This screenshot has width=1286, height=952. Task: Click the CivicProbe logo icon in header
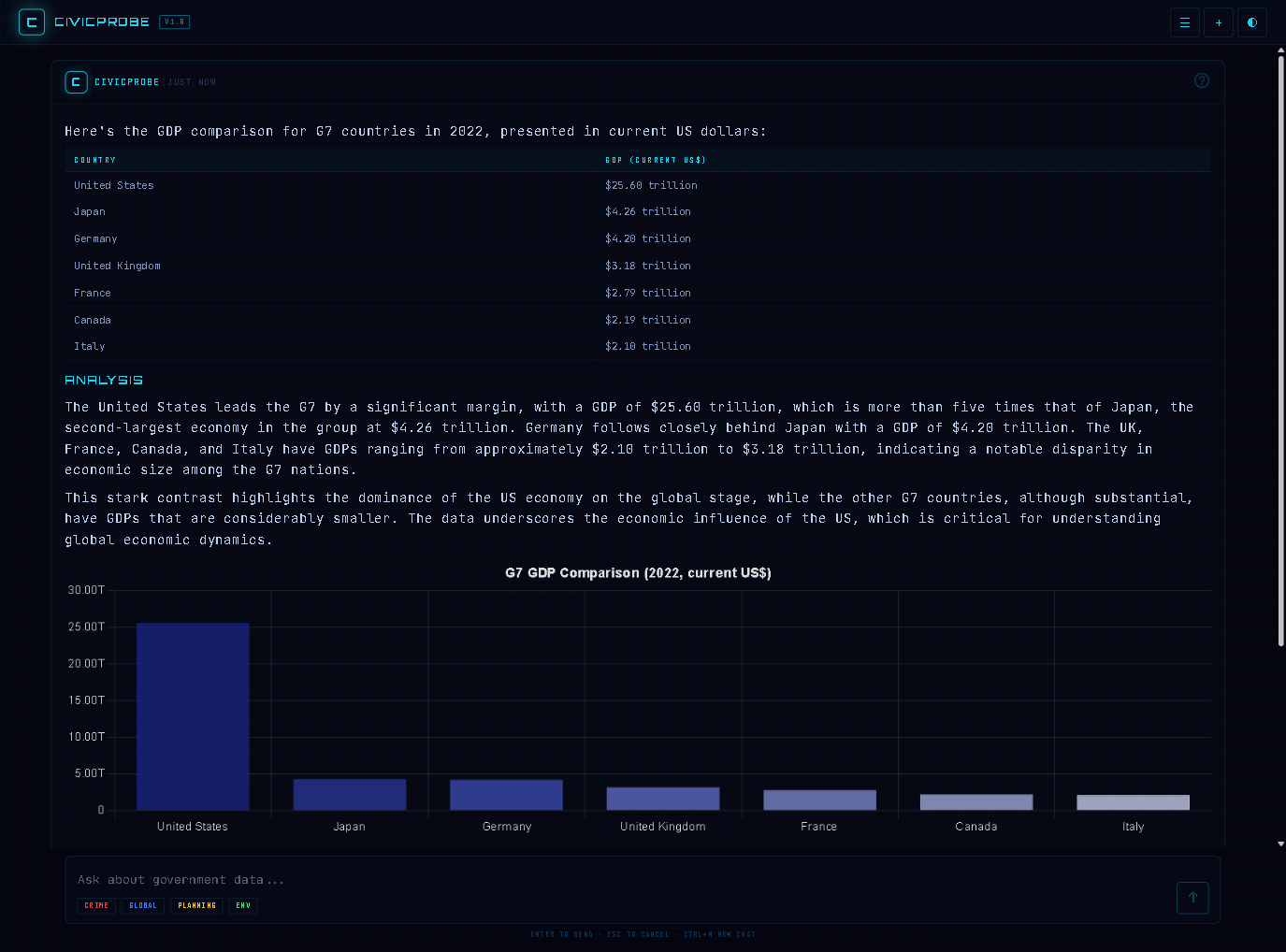pyautogui.click(x=32, y=22)
